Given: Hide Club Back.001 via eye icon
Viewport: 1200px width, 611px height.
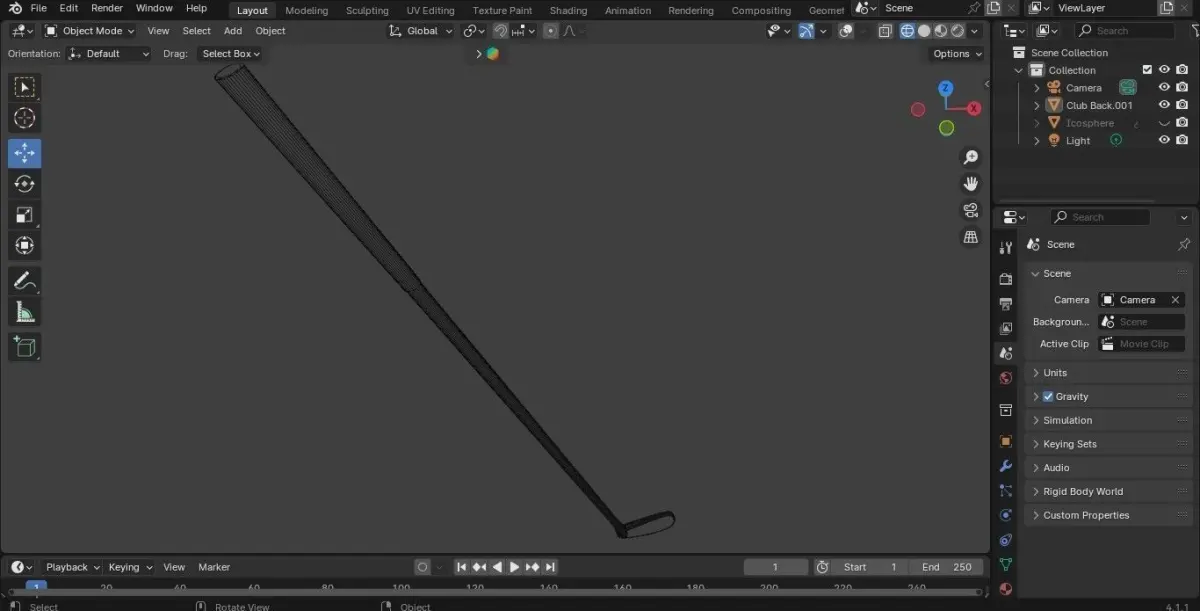Looking at the screenshot, I should tap(1164, 105).
